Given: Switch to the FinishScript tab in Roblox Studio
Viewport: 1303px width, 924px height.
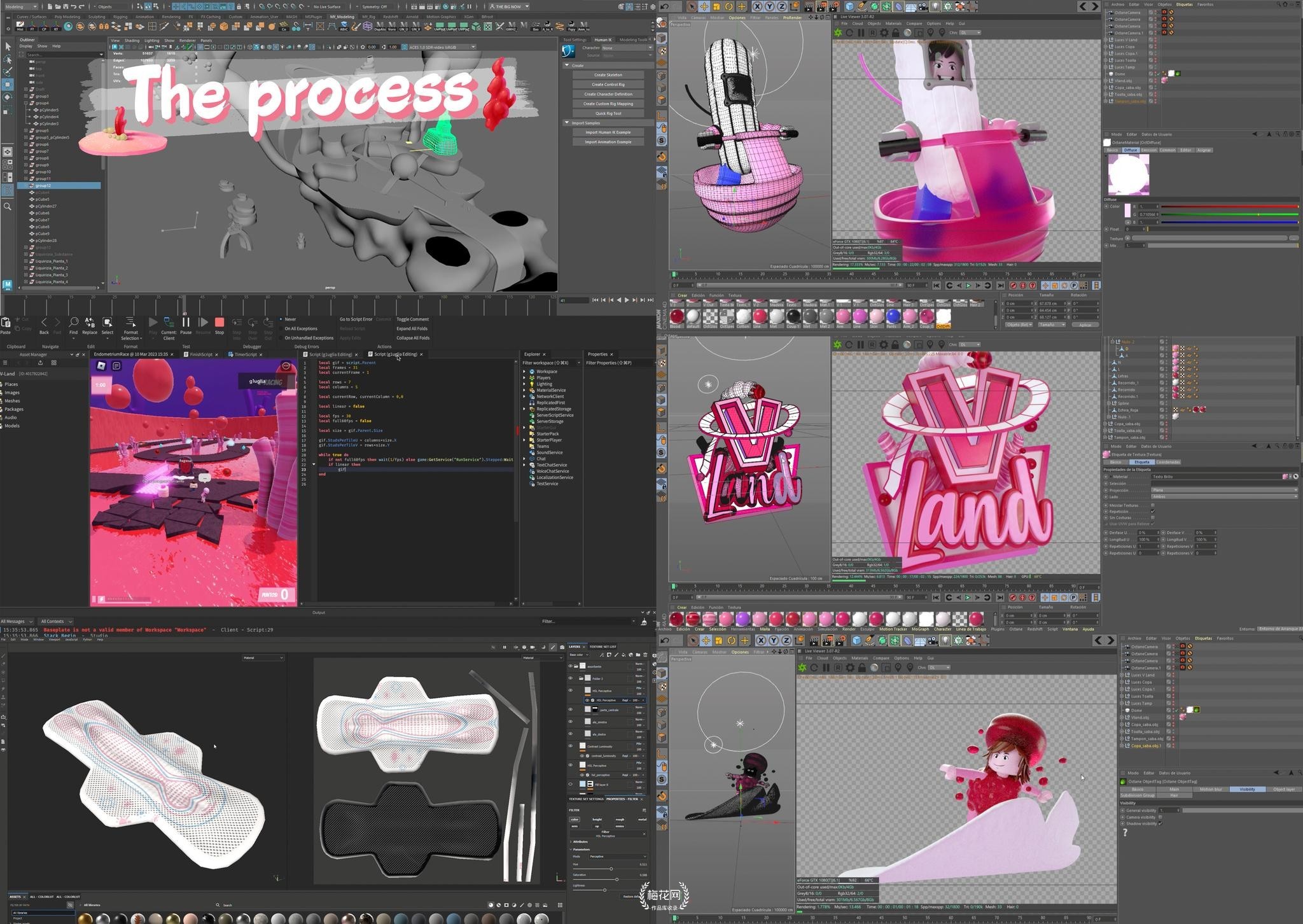Looking at the screenshot, I should tap(200, 354).
